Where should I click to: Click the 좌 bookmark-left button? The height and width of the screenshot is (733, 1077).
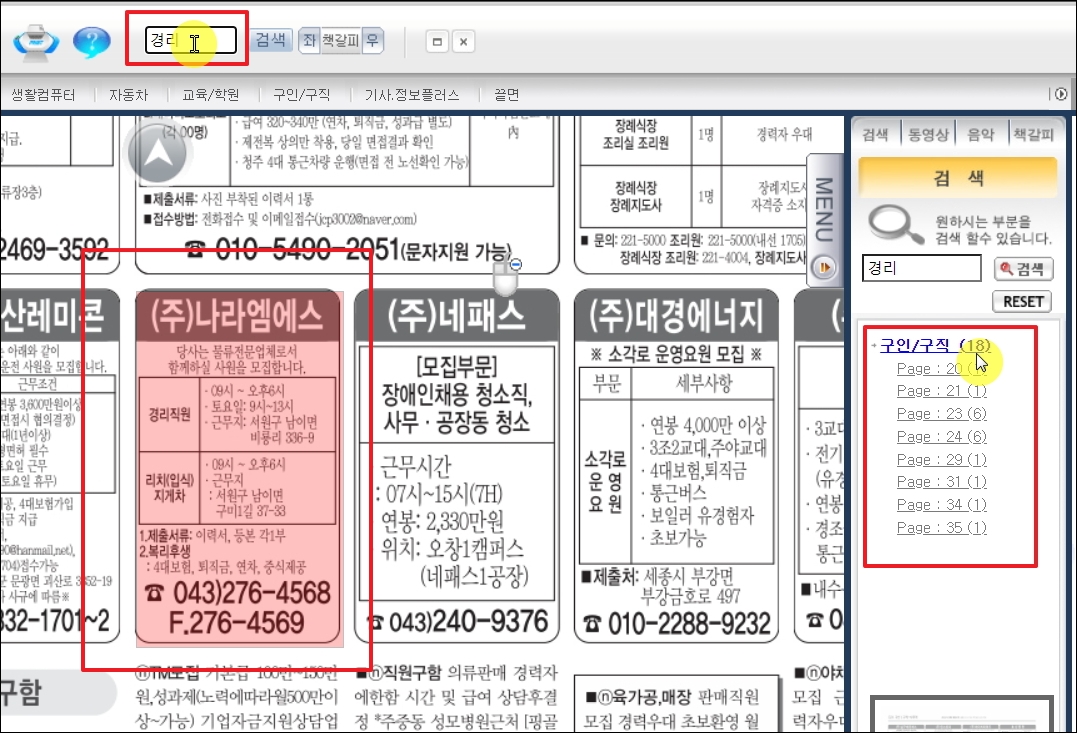click(x=309, y=41)
